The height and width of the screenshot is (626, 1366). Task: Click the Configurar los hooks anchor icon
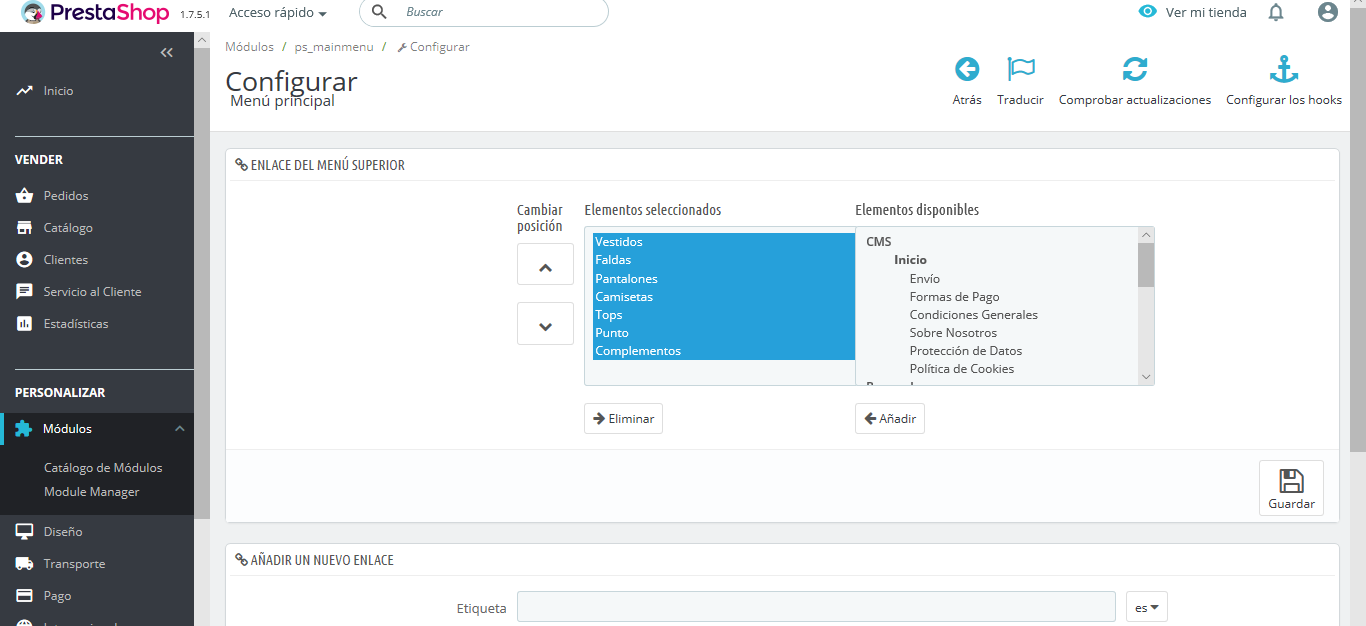(1284, 69)
